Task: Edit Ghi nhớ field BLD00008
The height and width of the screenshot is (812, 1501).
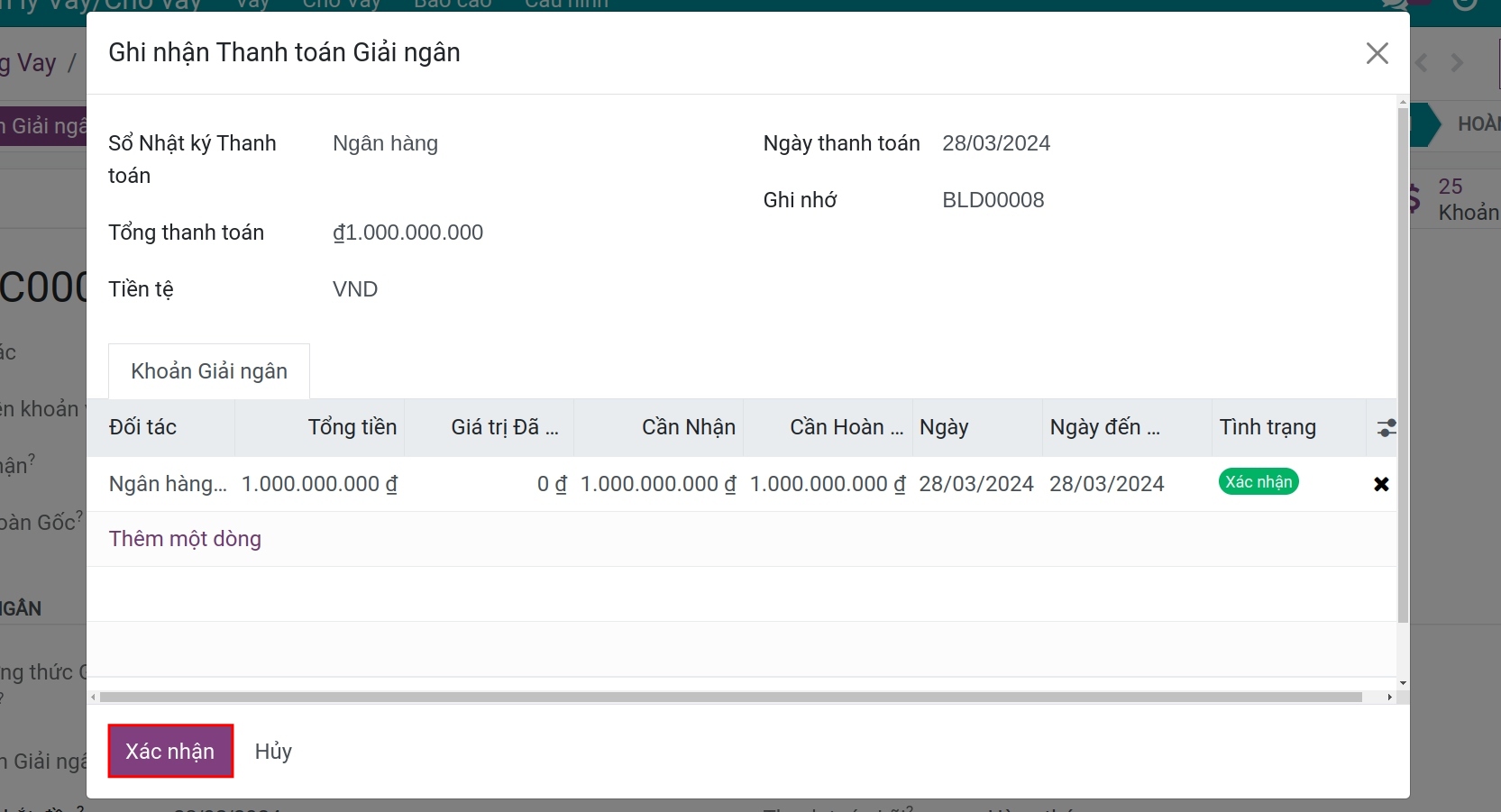Action: click(993, 200)
